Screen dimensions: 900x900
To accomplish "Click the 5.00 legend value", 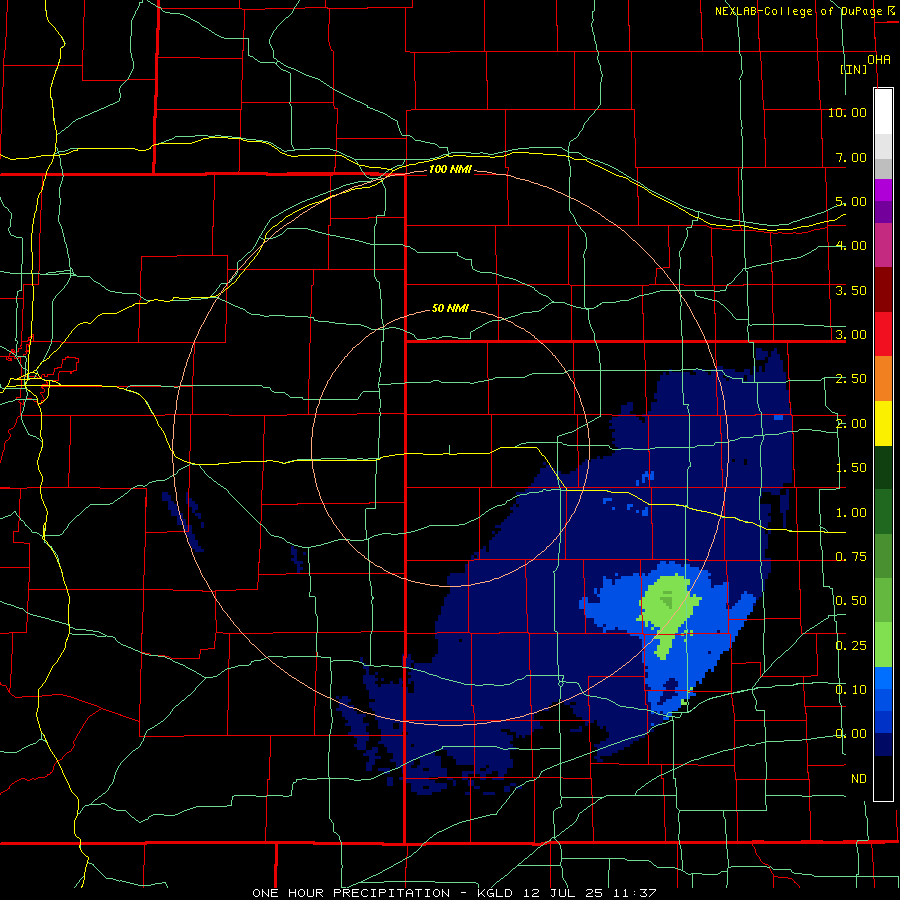I will pyautogui.click(x=851, y=201).
